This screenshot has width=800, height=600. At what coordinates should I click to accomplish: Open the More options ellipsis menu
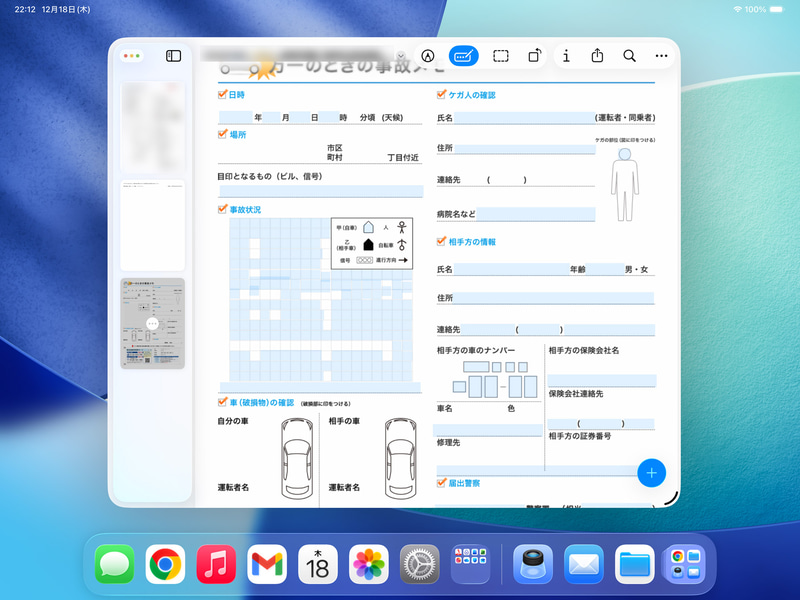[662, 57]
